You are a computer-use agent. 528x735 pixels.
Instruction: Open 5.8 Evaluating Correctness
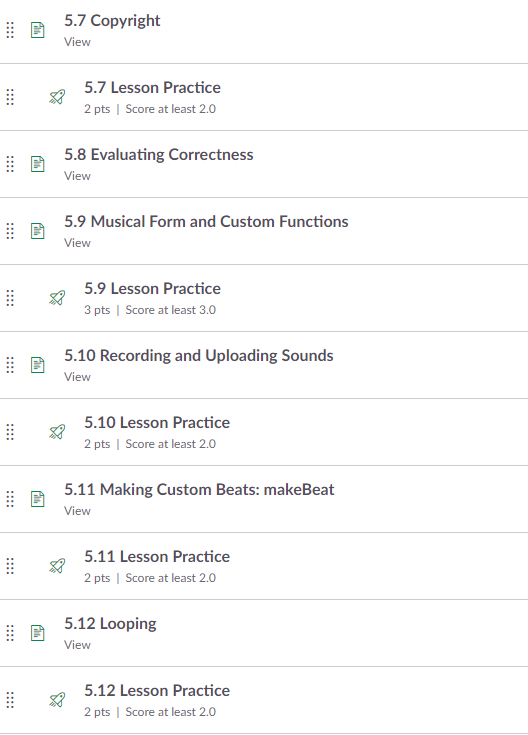coord(158,155)
